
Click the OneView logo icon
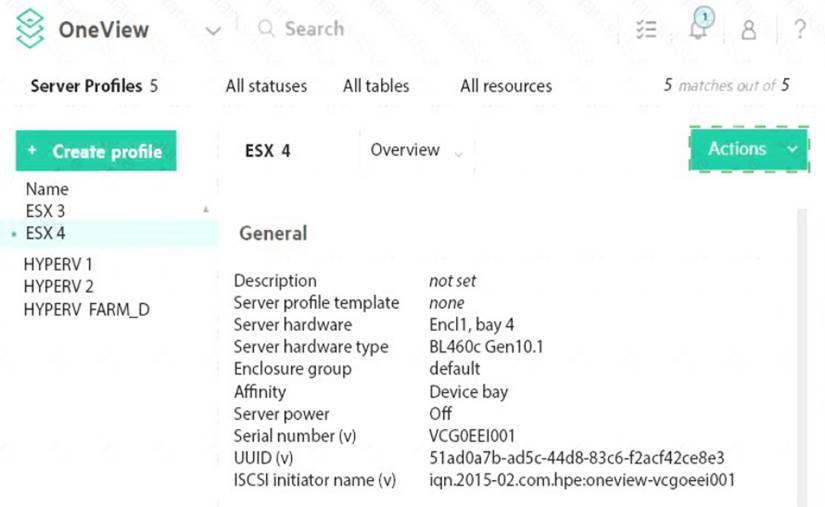tap(30, 29)
